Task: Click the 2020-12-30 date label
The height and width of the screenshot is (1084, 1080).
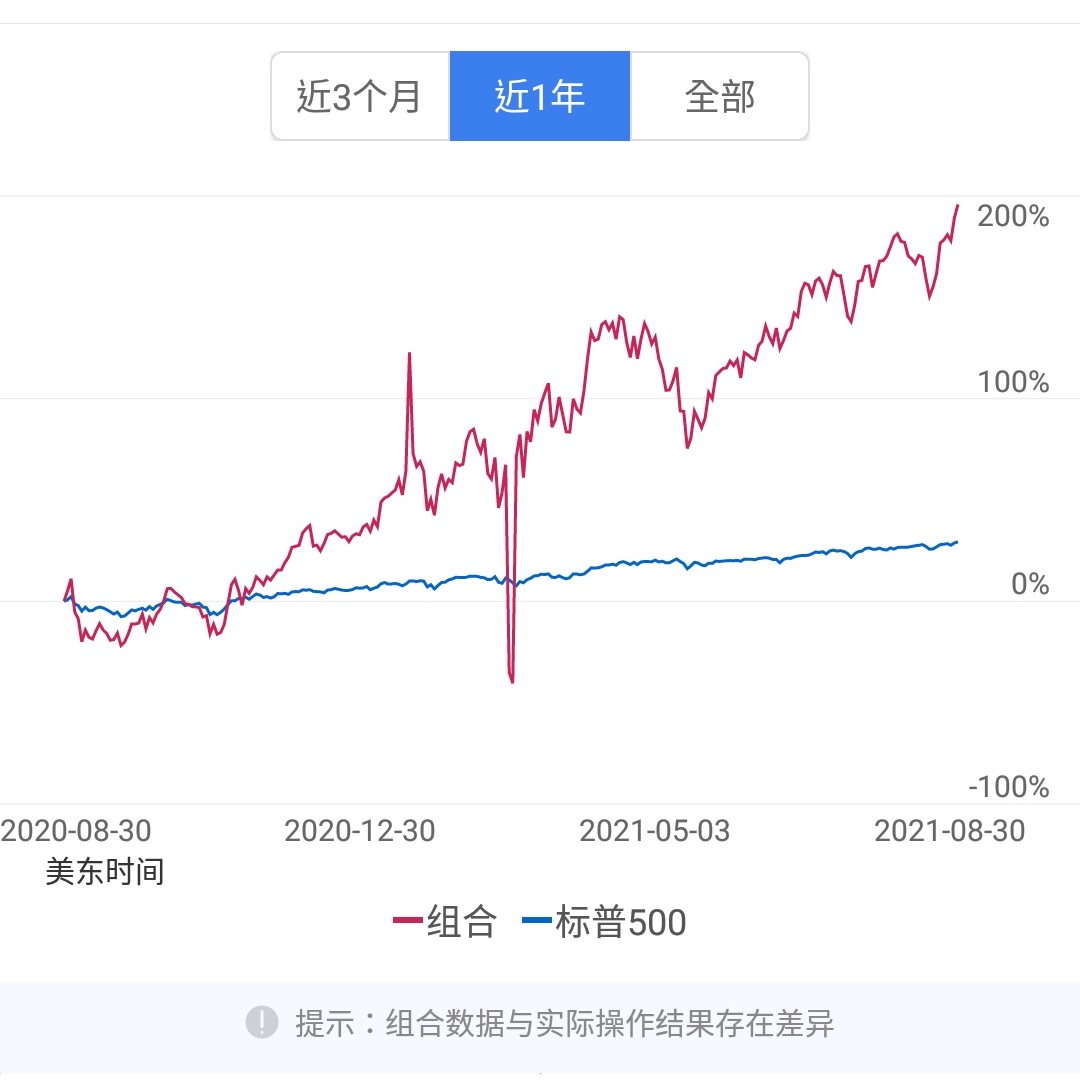Action: pyautogui.click(x=360, y=831)
